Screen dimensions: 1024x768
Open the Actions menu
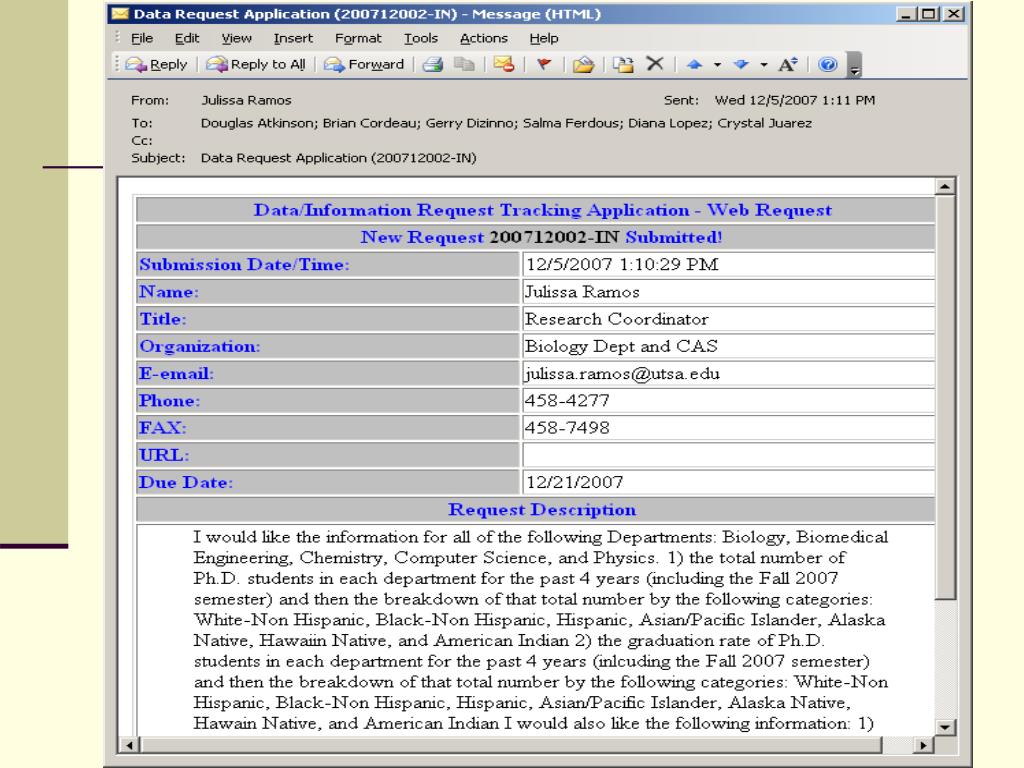[x=483, y=39]
